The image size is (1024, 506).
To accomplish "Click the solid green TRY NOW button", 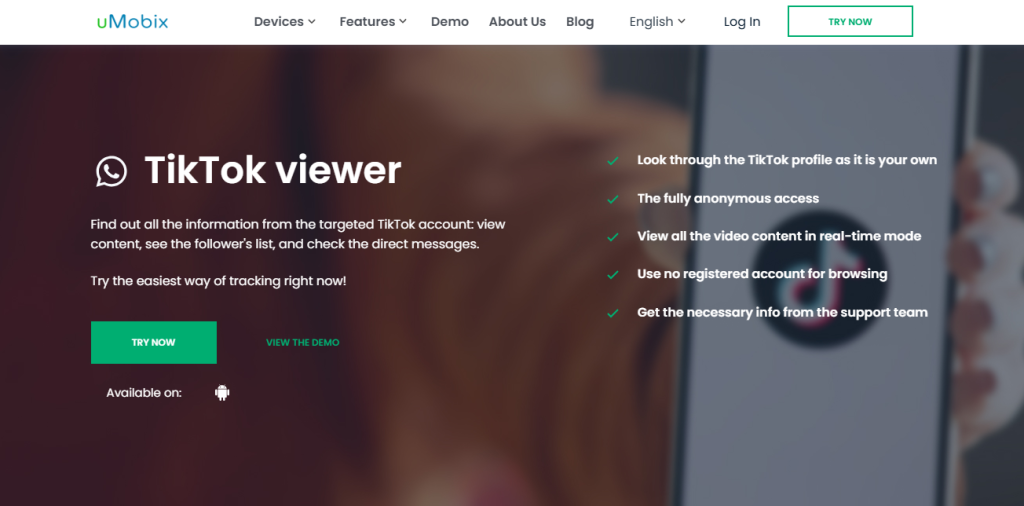I will click(x=153, y=342).
